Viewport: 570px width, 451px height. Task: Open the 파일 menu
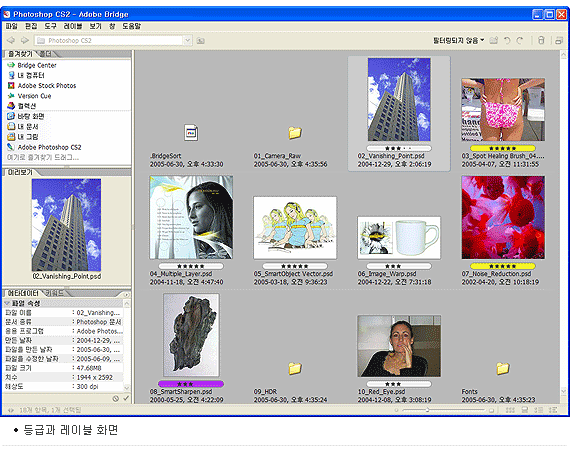11,26
